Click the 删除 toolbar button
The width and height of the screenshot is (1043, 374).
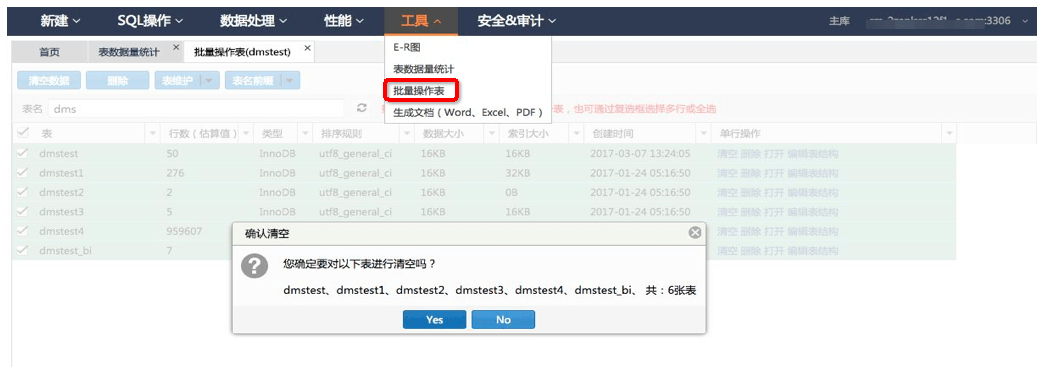click(117, 81)
